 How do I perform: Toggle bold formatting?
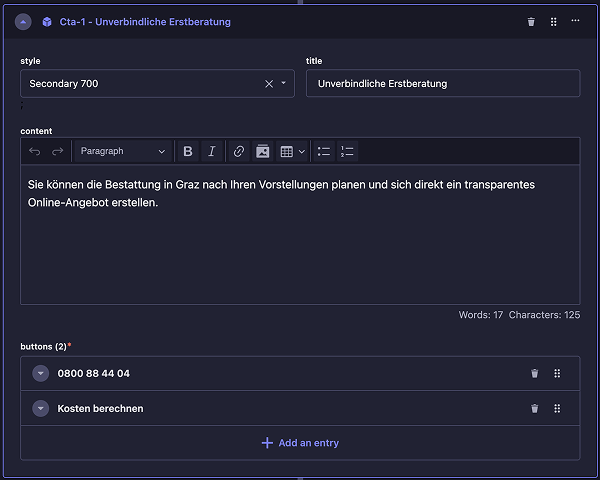pos(188,151)
